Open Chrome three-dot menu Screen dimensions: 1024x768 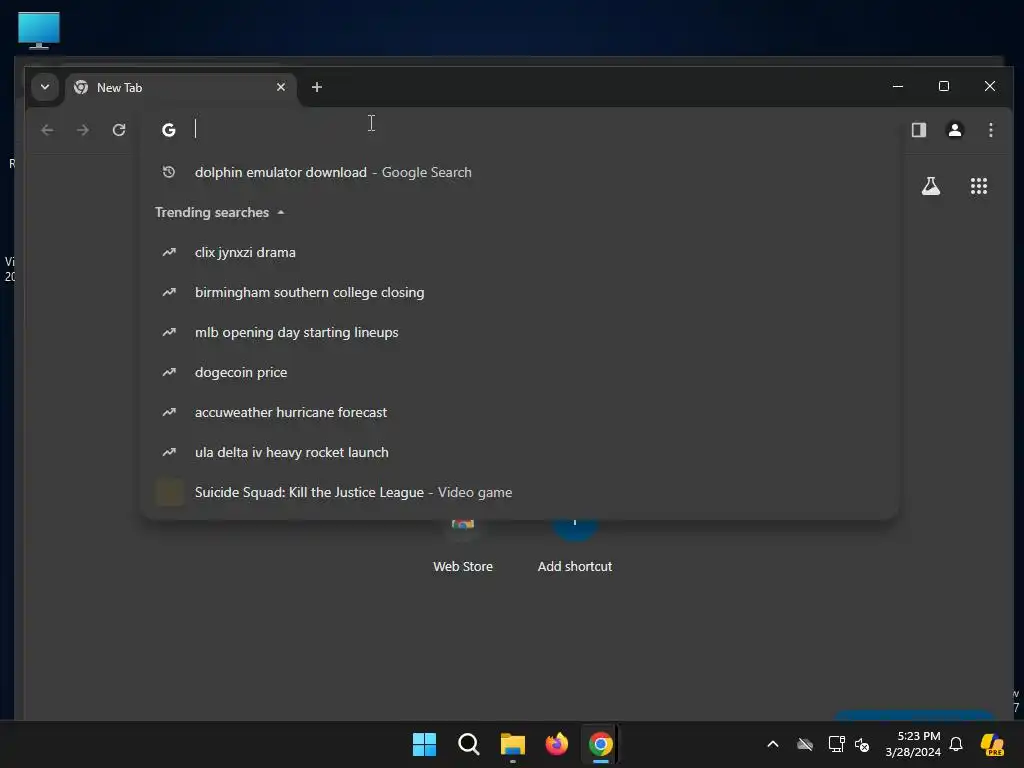991,130
